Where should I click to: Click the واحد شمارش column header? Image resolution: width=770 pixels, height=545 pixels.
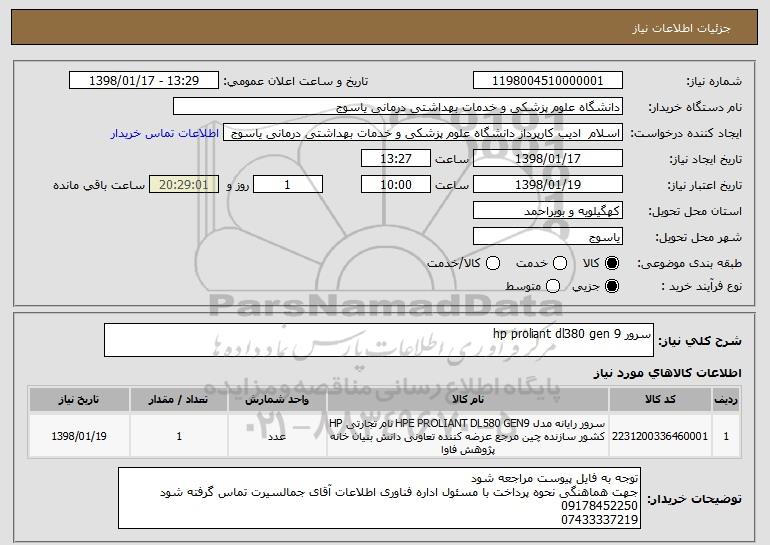(x=277, y=400)
